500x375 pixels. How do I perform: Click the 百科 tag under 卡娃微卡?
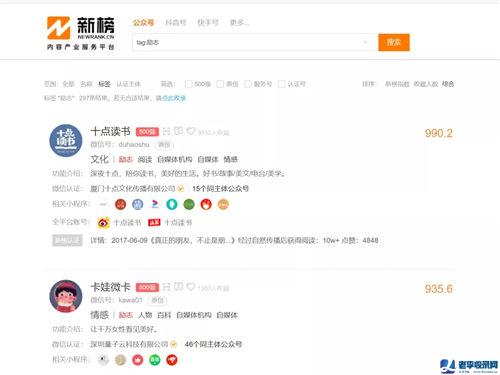tap(164, 315)
